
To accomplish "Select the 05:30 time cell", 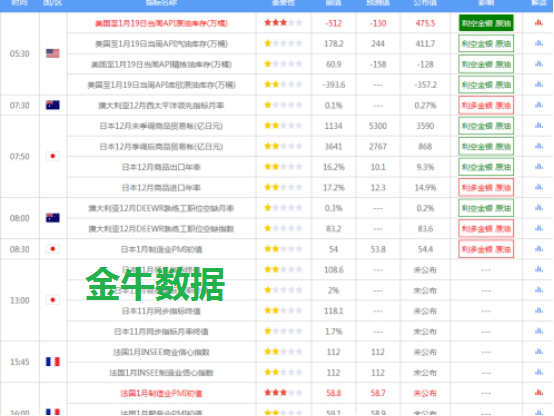I will 20,54.
